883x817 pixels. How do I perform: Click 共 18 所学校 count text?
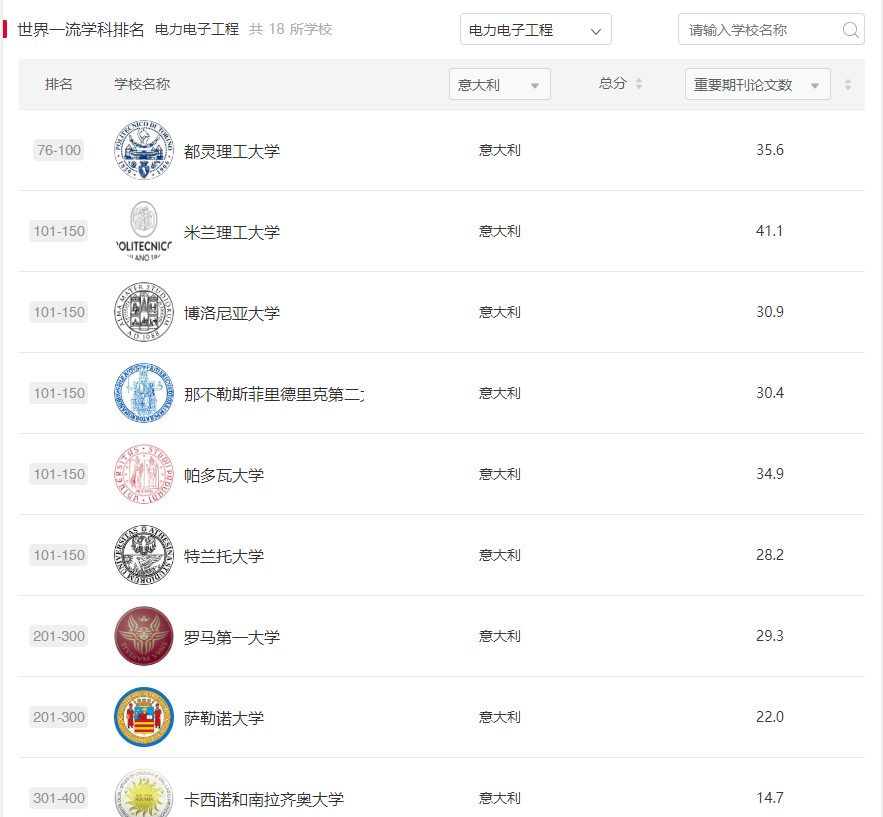click(x=291, y=29)
